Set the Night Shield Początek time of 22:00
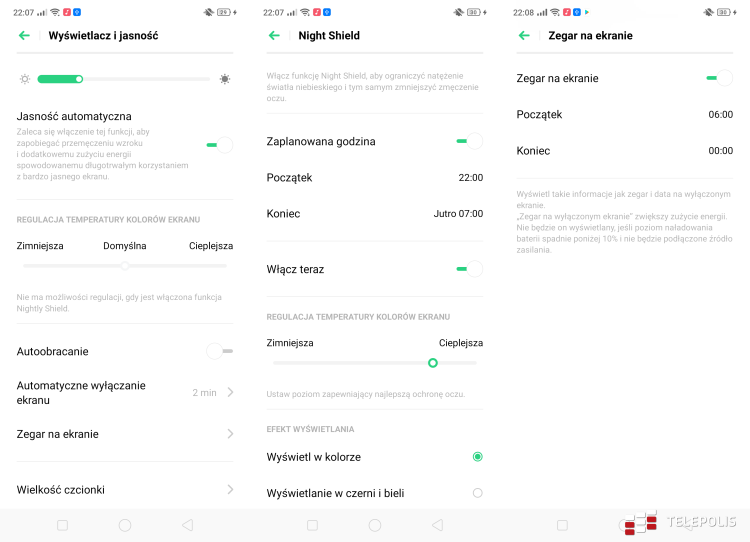 pyautogui.click(x=470, y=177)
